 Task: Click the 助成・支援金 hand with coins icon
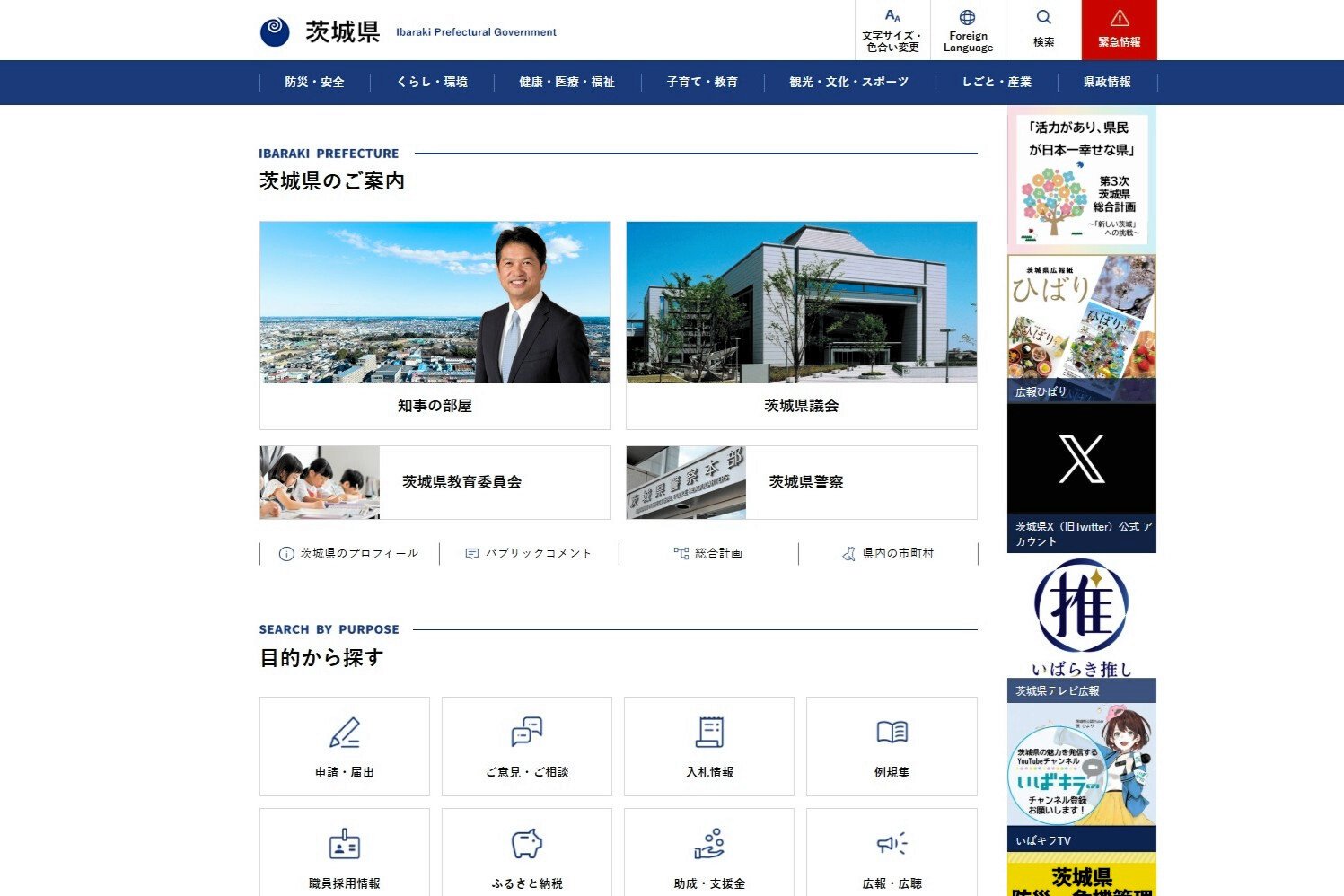709,844
